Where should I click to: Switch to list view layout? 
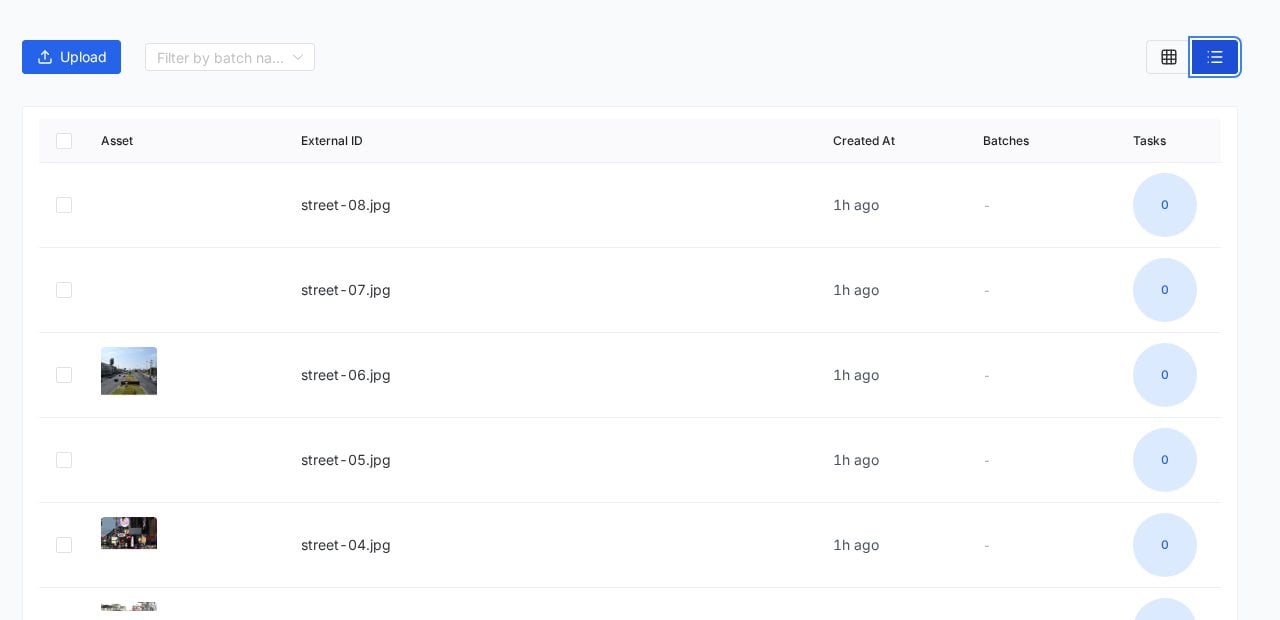coord(1215,57)
